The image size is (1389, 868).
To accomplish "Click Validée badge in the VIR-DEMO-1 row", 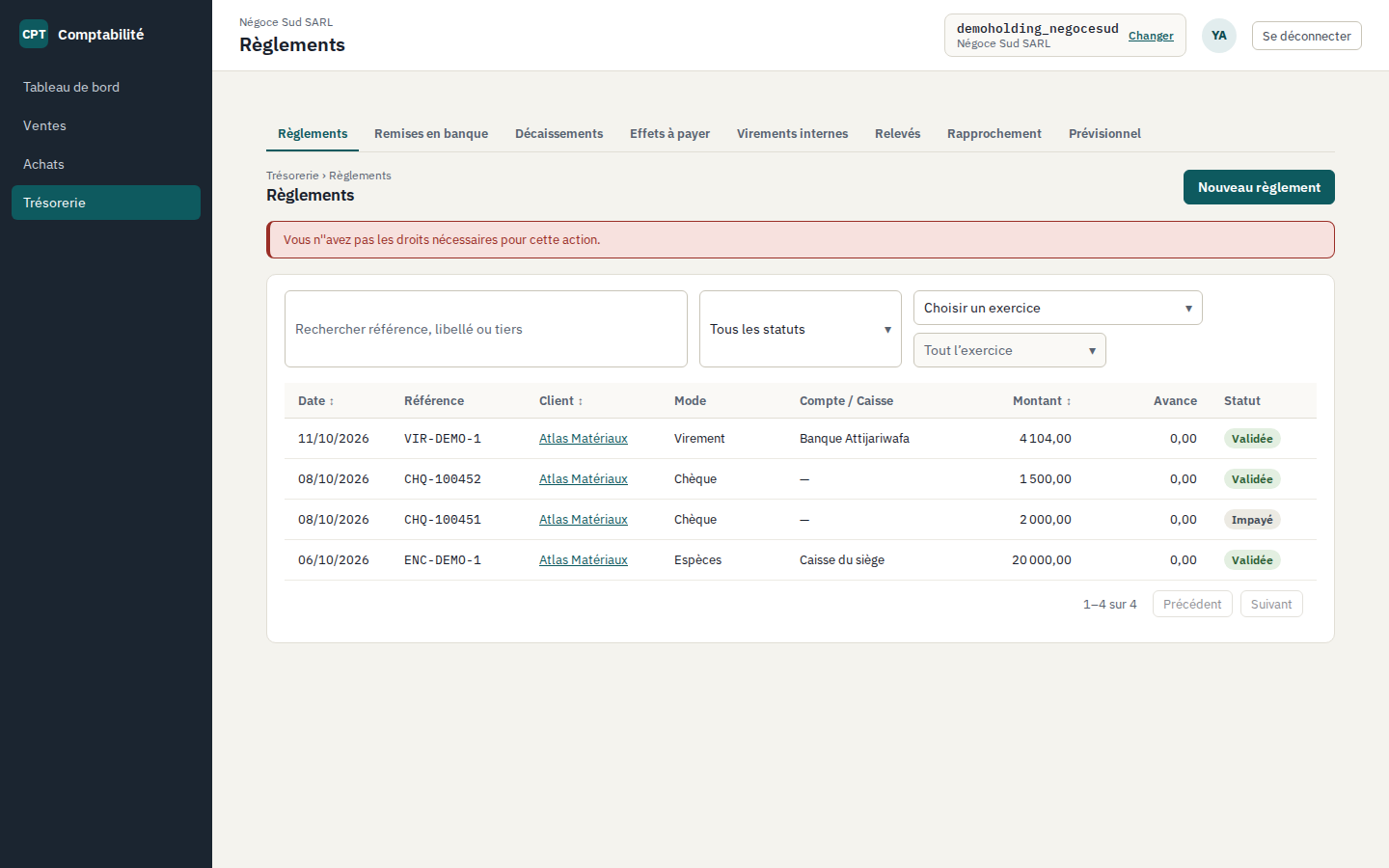I will [1252, 439].
